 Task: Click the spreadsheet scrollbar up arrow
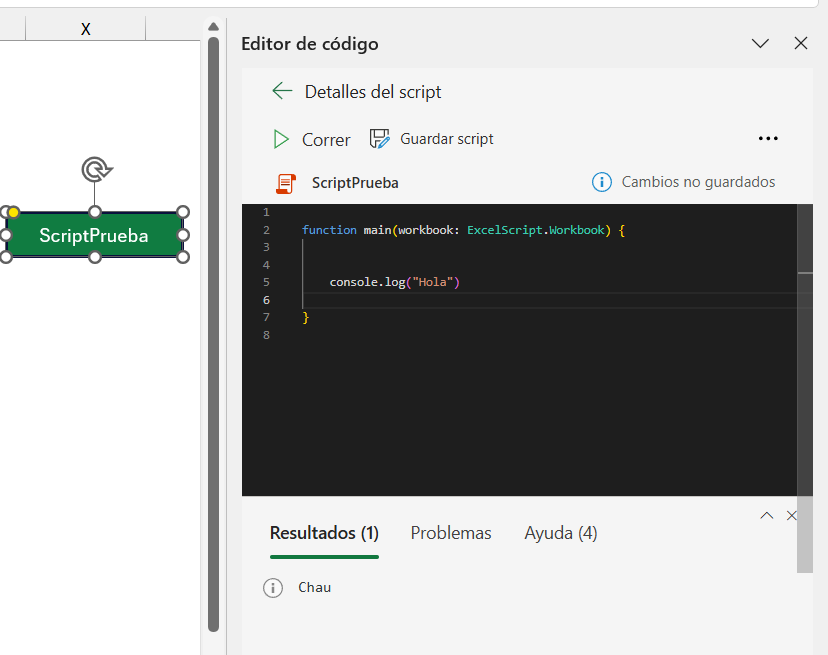point(213,26)
